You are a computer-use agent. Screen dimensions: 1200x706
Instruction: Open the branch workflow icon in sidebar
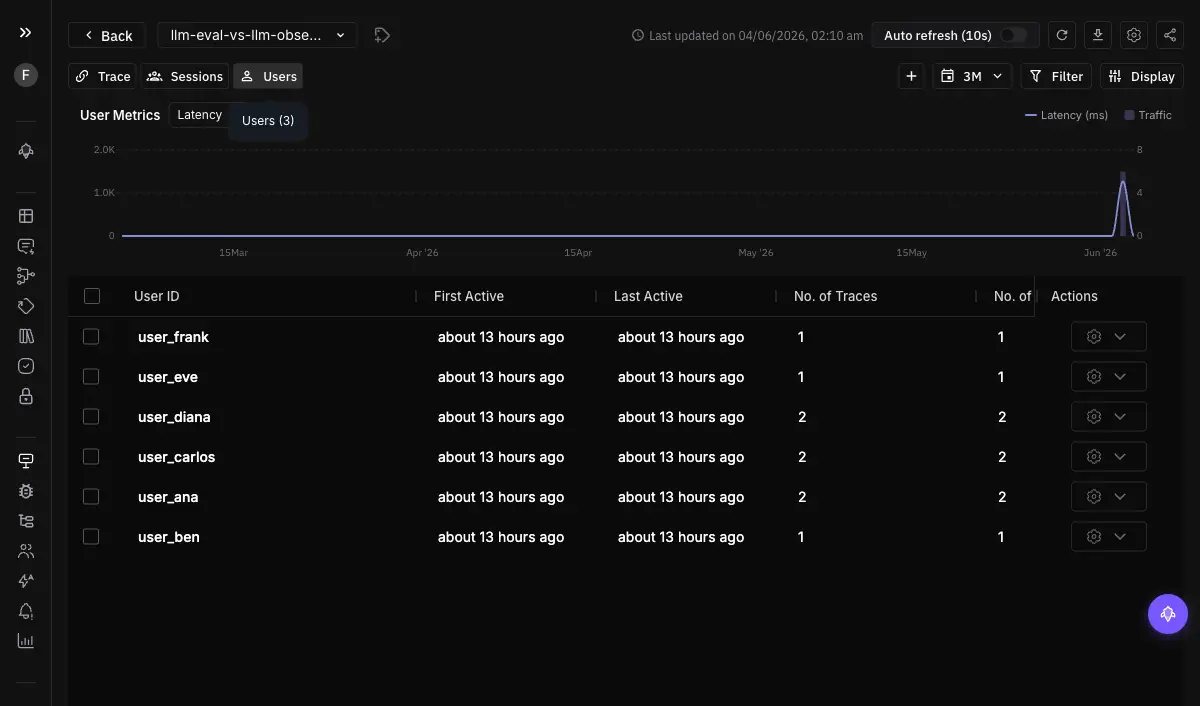26,276
